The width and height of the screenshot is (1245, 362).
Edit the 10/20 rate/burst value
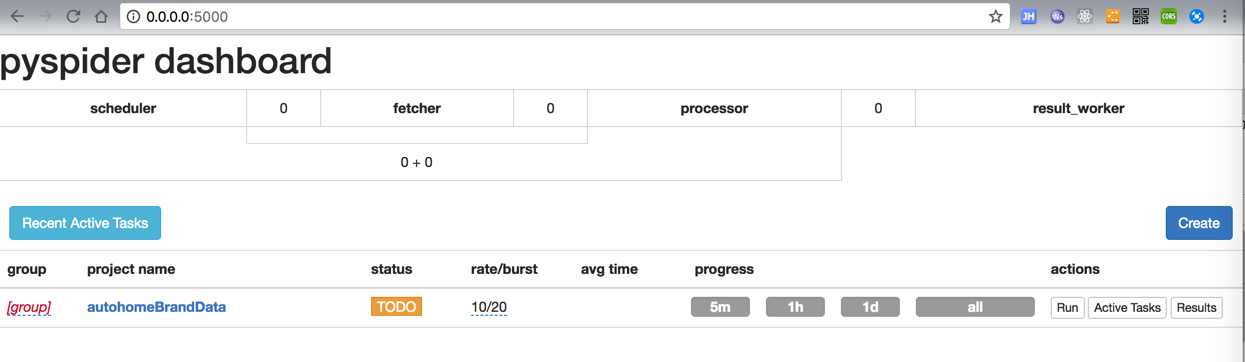489,307
